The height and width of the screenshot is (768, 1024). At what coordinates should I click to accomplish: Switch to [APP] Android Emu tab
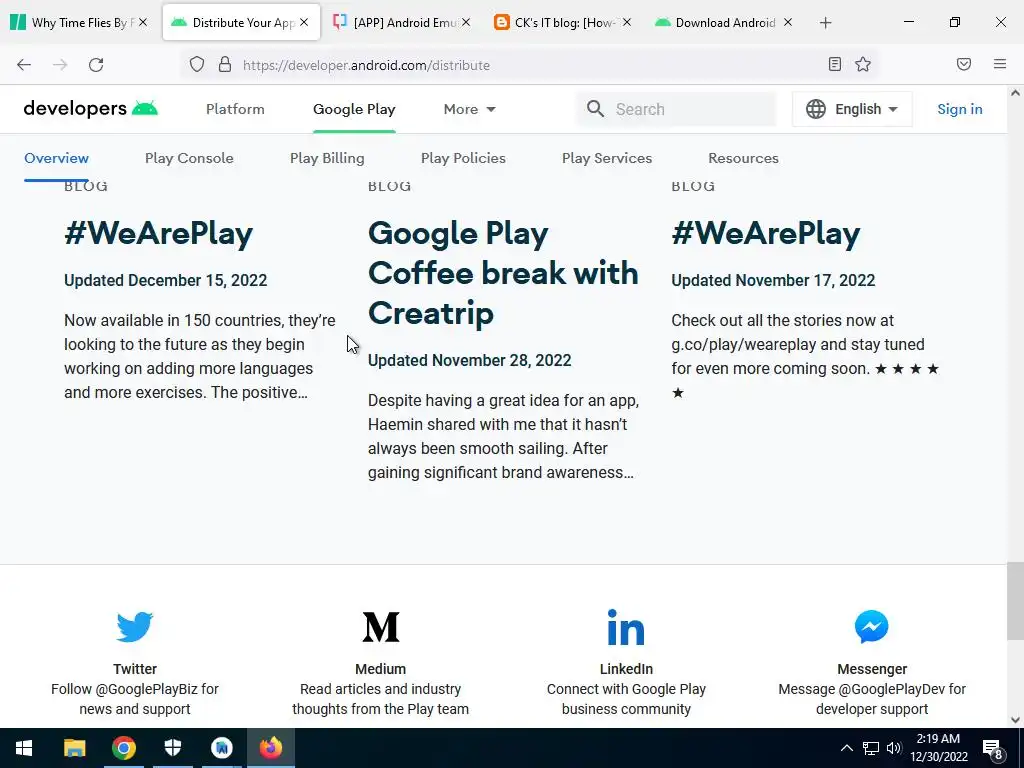[x=402, y=23]
